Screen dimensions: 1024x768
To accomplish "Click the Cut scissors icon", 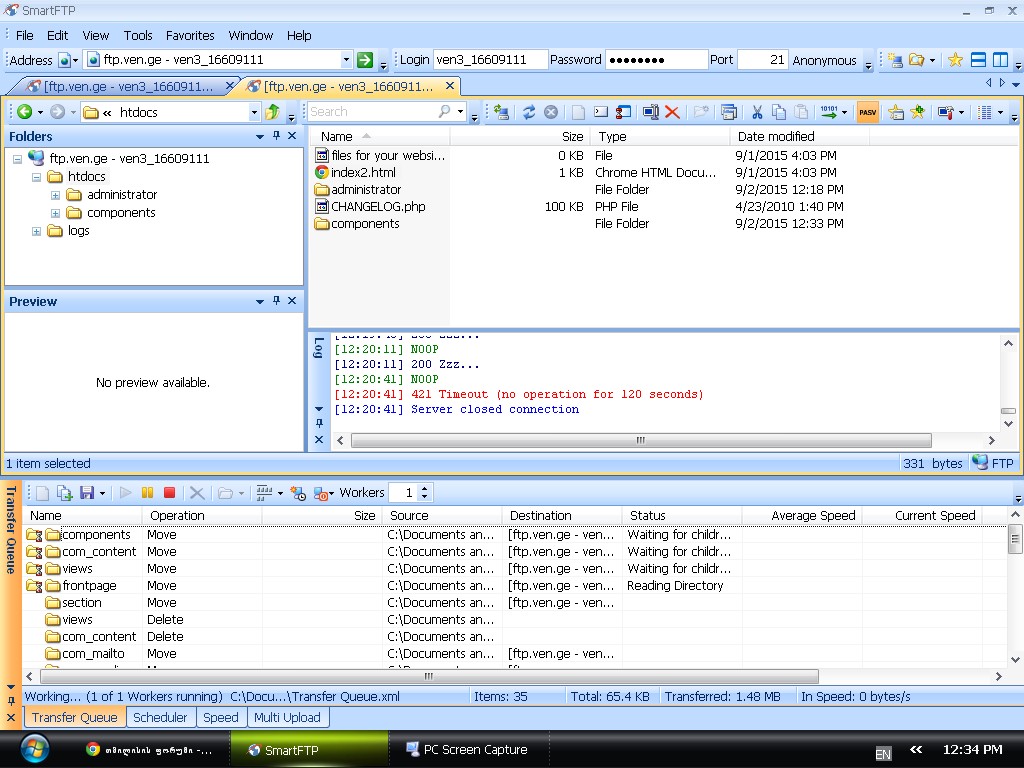I will [x=757, y=113].
